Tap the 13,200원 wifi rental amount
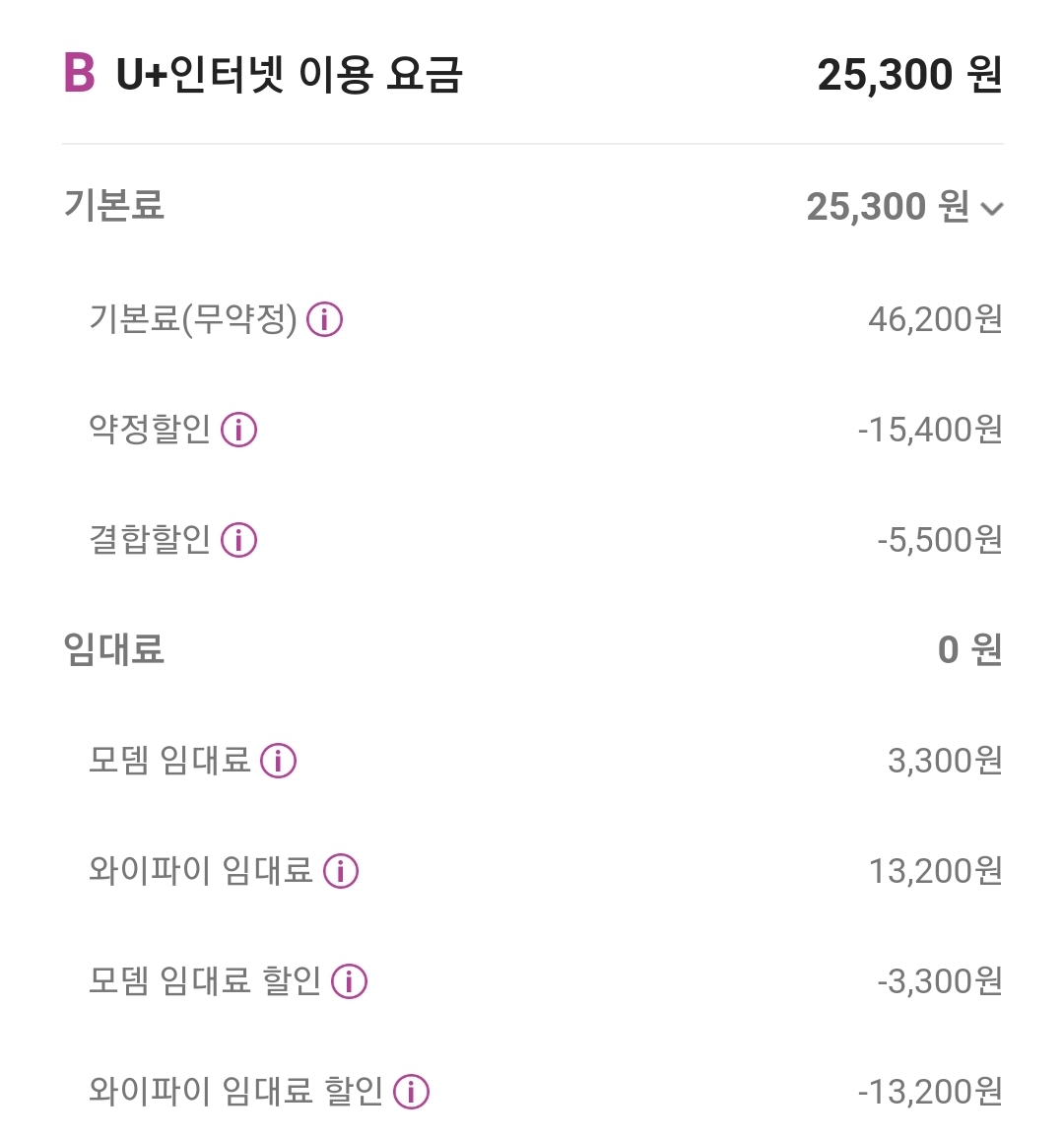Screen dimensions: 1064x1140 pos(935,871)
